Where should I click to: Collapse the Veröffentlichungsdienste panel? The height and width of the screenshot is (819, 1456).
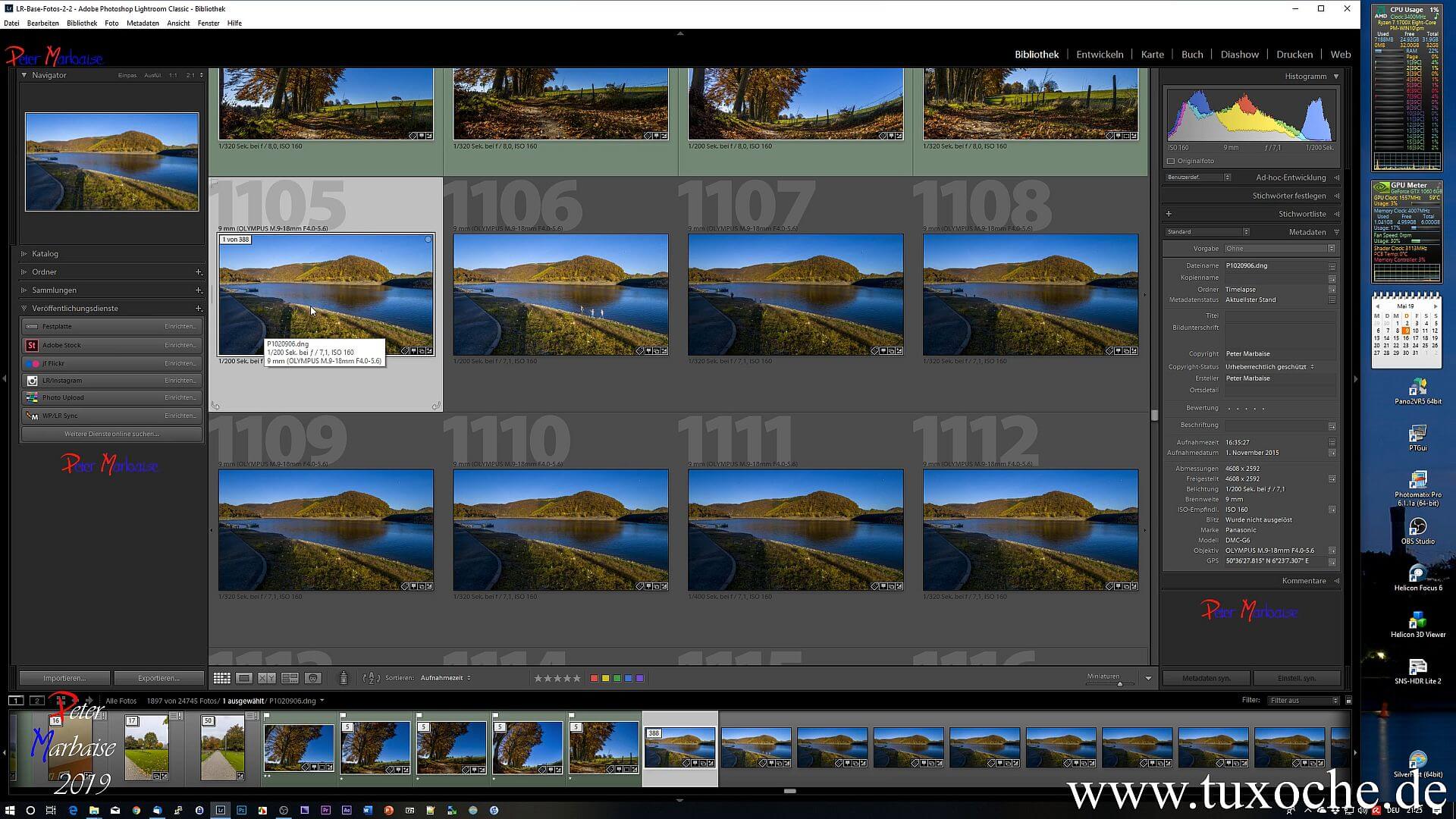click(24, 309)
